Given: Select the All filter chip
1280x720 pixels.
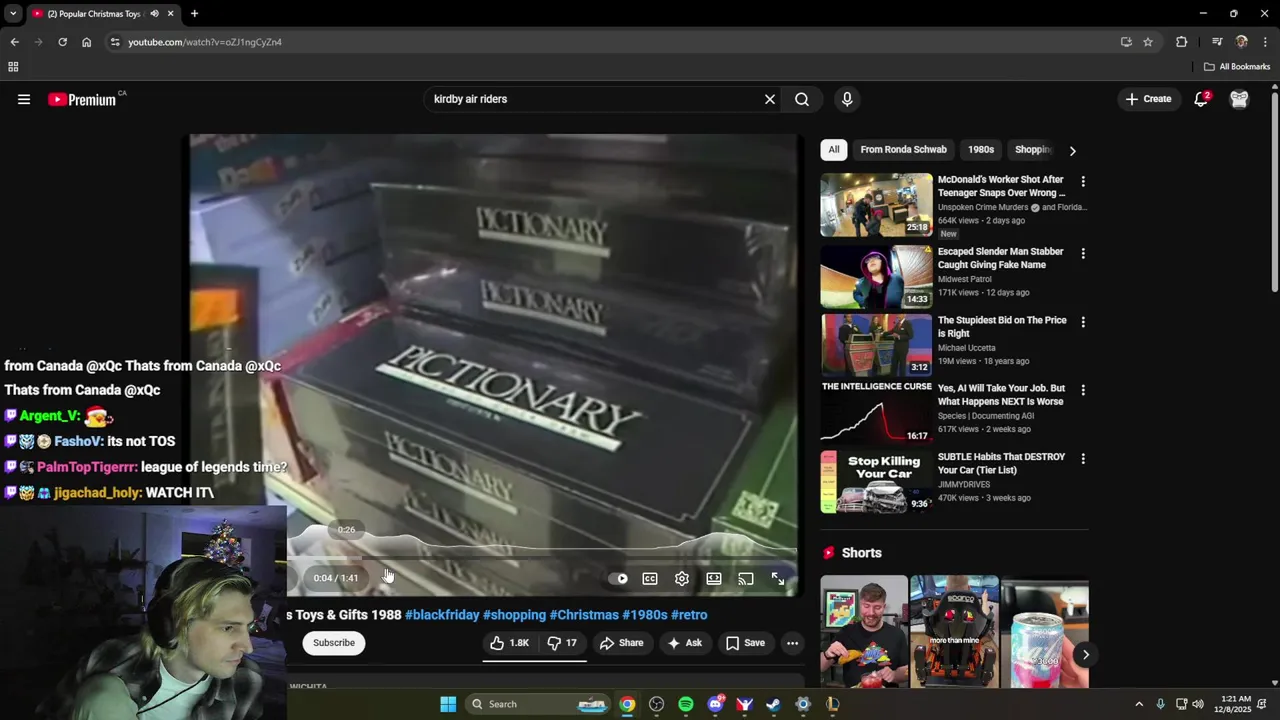Looking at the screenshot, I should point(834,150).
